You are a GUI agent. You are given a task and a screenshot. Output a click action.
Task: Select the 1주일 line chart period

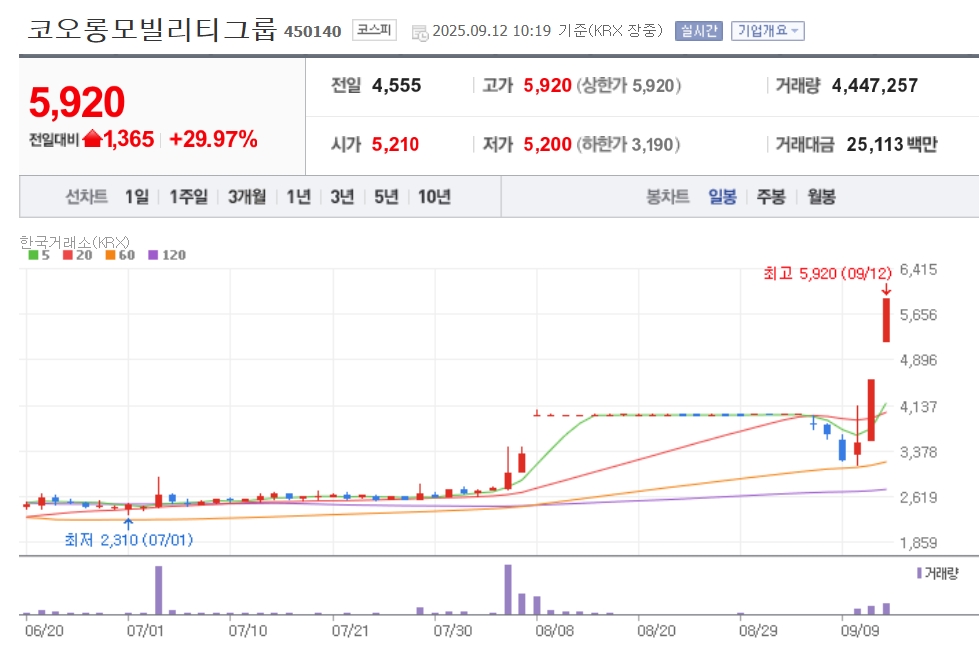(x=189, y=197)
